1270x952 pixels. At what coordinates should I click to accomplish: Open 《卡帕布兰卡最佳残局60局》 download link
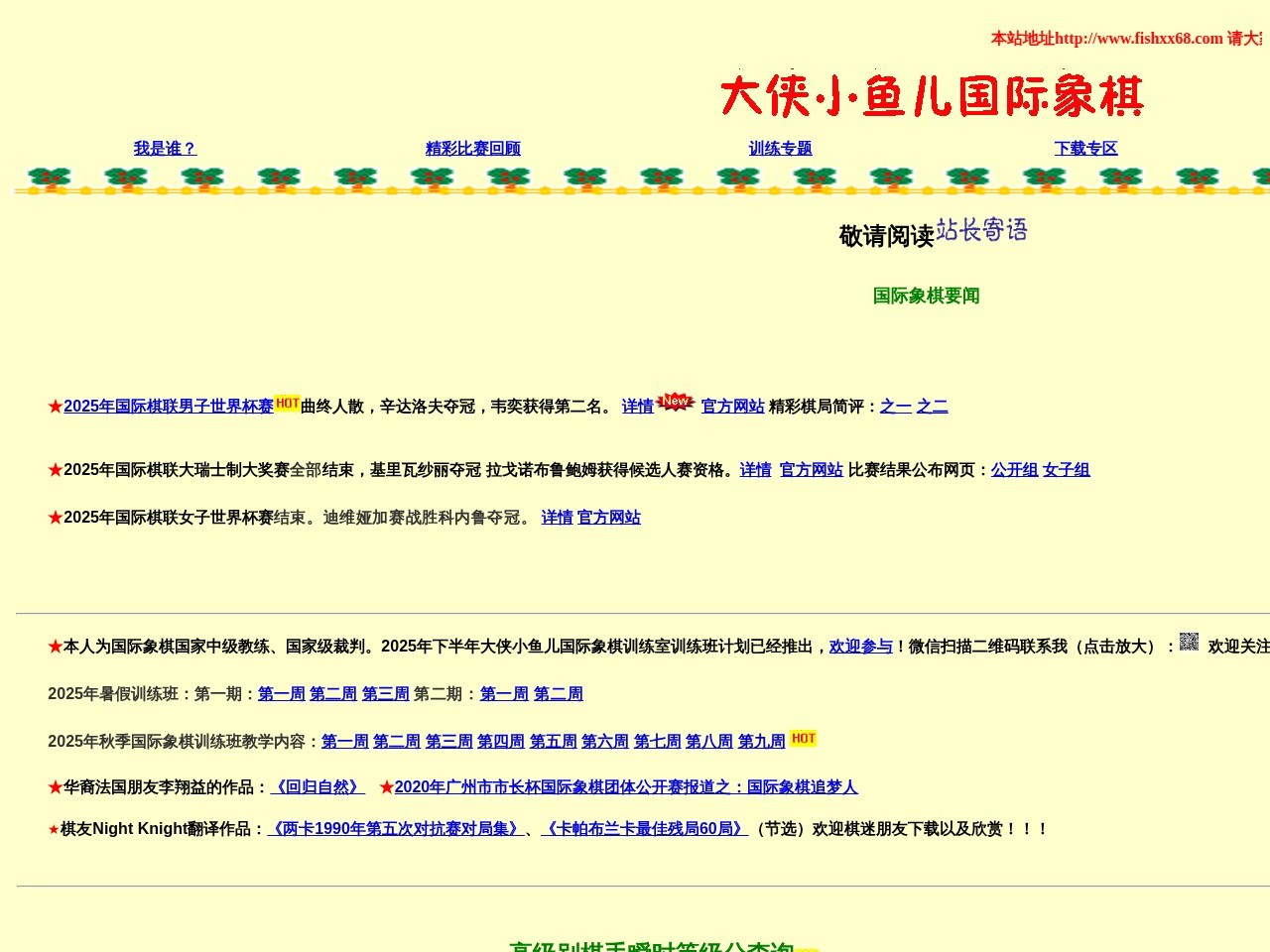click(644, 829)
